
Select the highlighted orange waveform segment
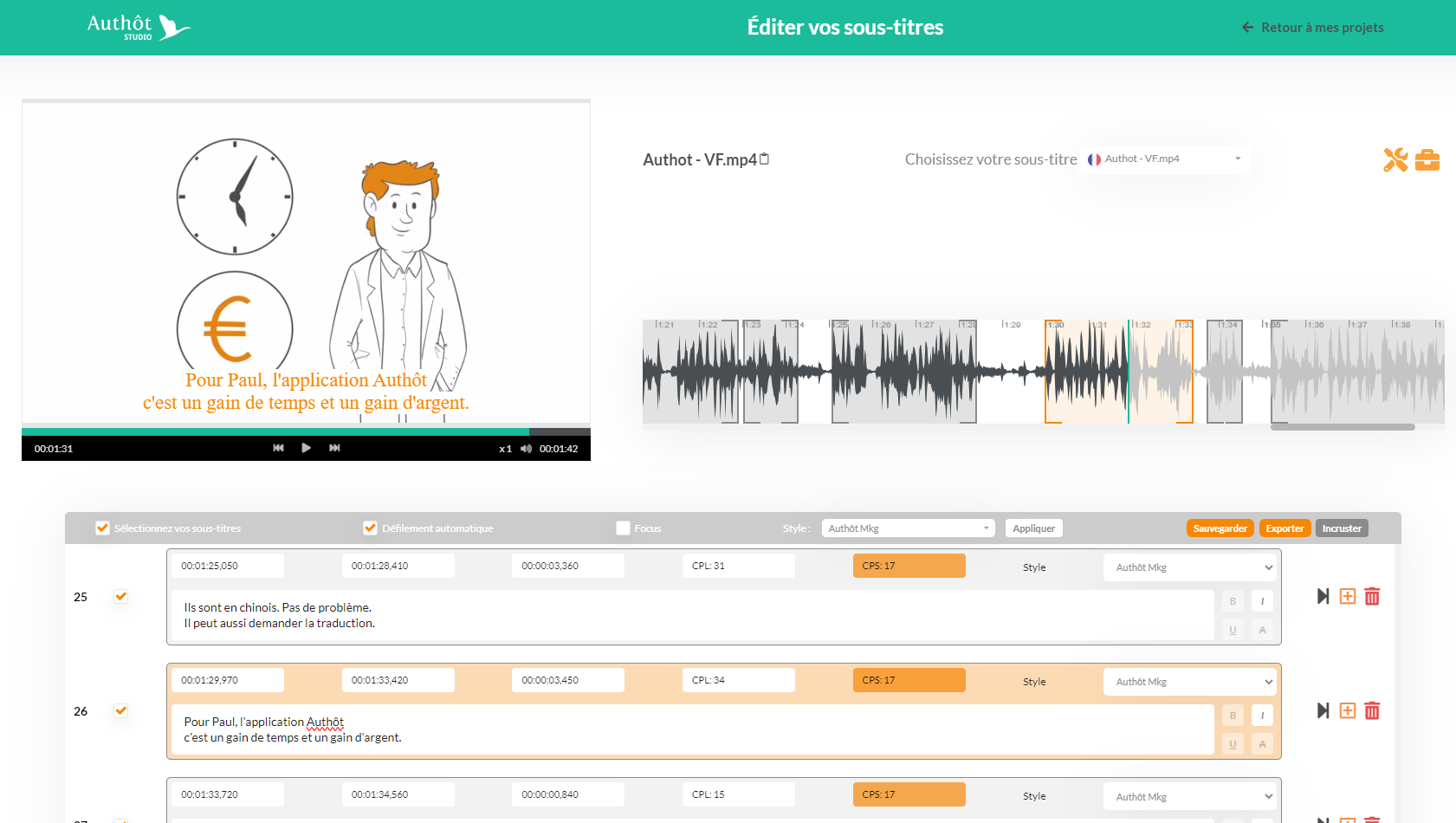coord(1118,373)
